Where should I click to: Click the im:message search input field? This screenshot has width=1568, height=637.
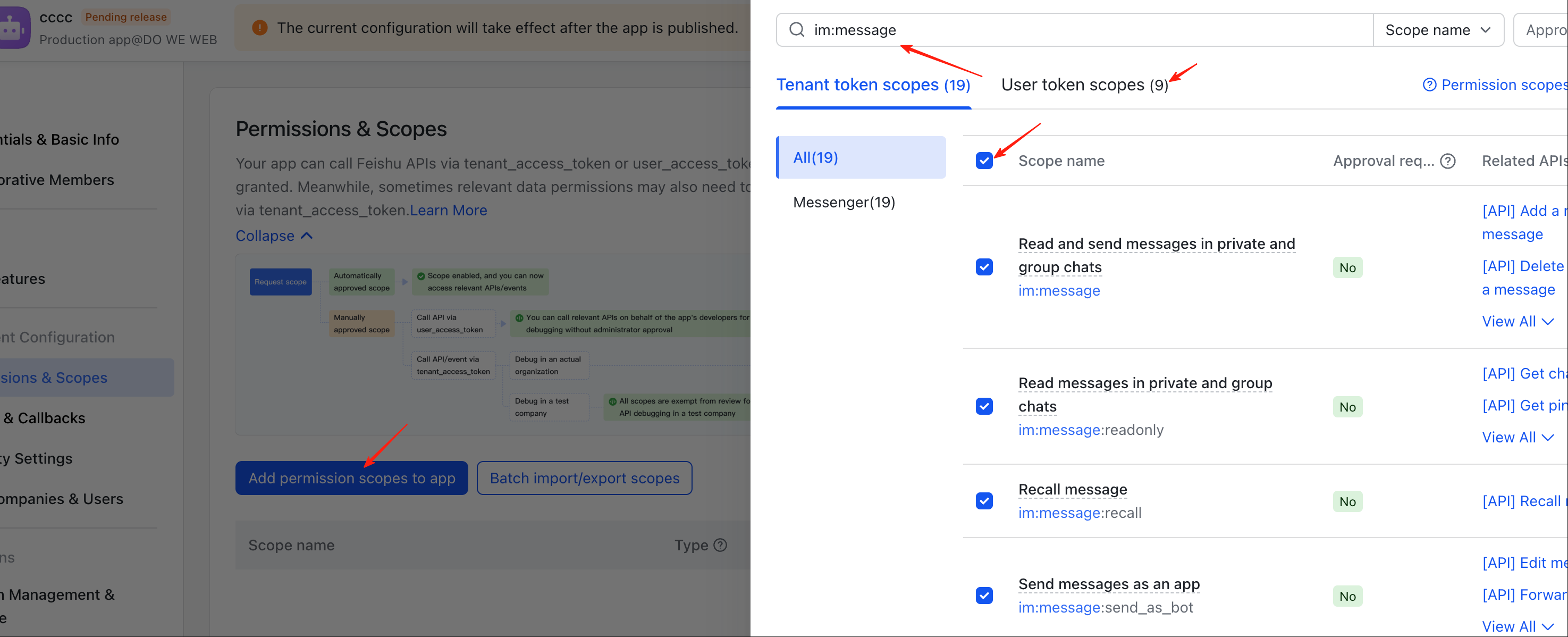tap(913, 29)
